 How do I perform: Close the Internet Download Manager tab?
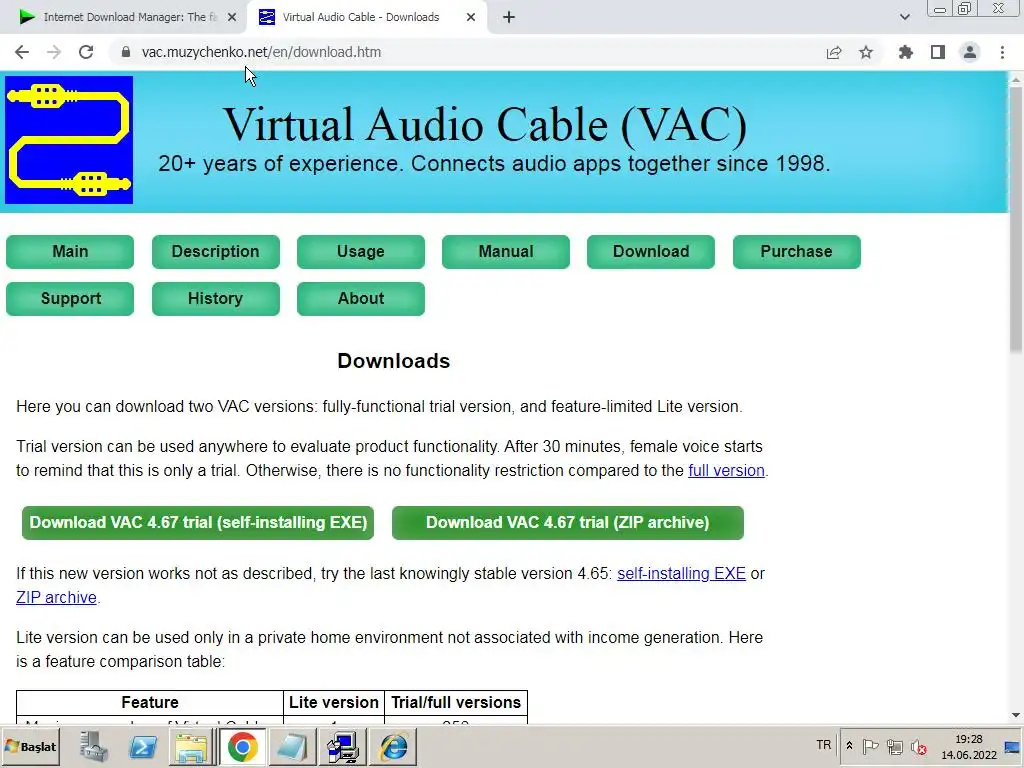point(232,17)
